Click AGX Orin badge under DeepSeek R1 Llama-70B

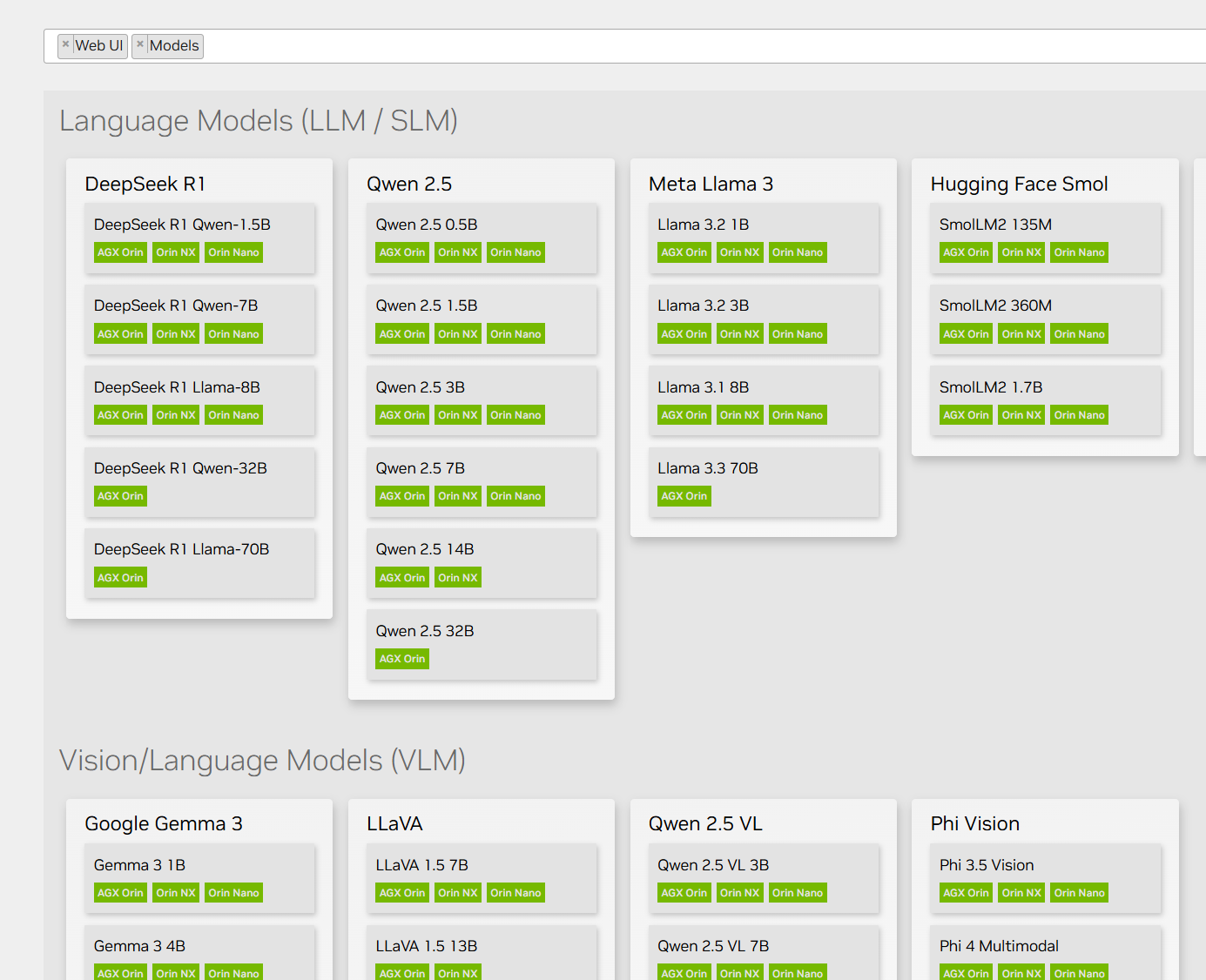120,578
